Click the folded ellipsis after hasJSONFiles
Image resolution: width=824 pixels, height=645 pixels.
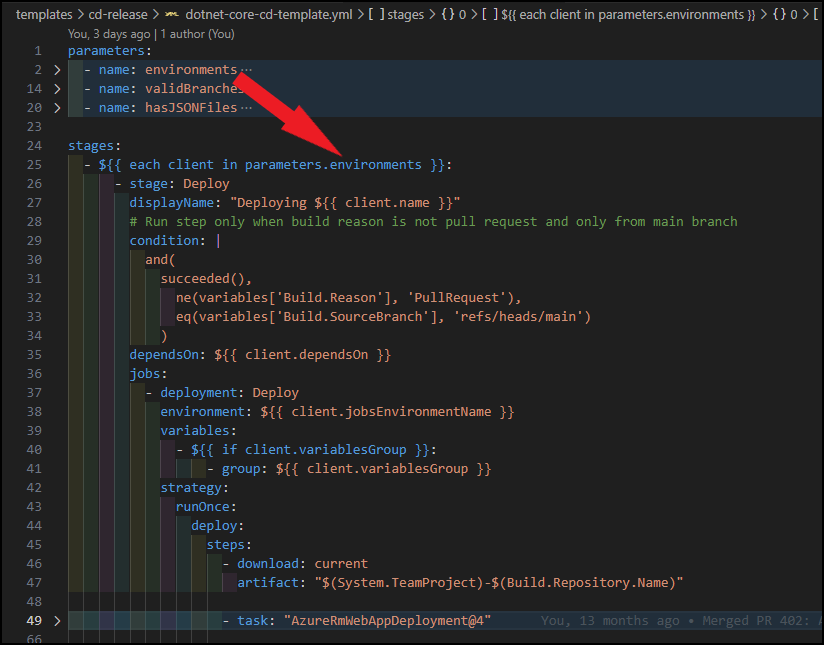[246, 108]
